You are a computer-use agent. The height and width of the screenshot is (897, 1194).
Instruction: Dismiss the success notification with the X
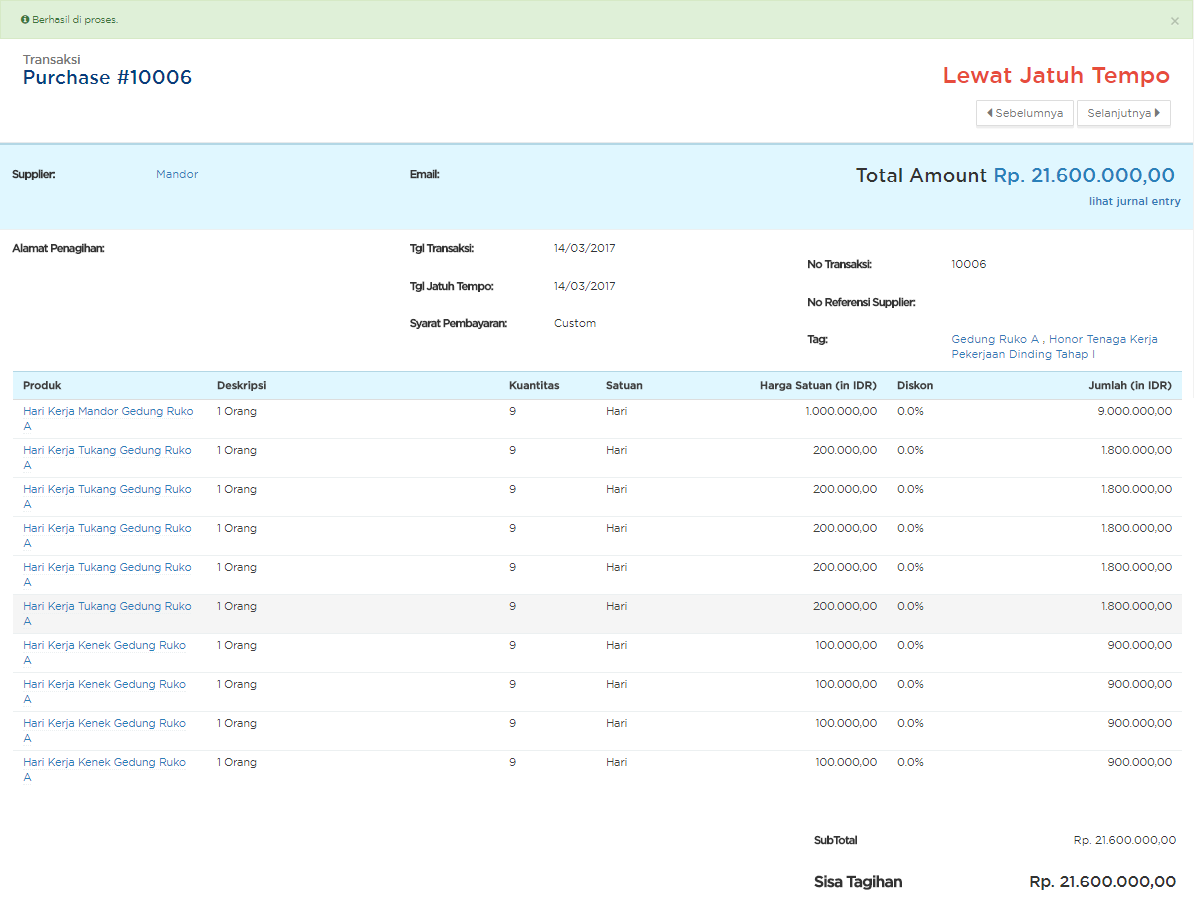1174,21
